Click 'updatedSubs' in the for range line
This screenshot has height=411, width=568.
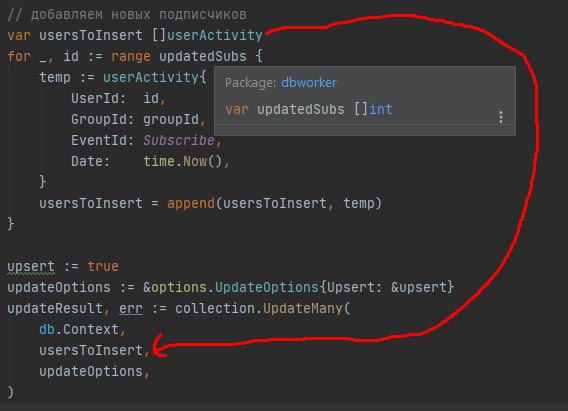tap(203, 56)
